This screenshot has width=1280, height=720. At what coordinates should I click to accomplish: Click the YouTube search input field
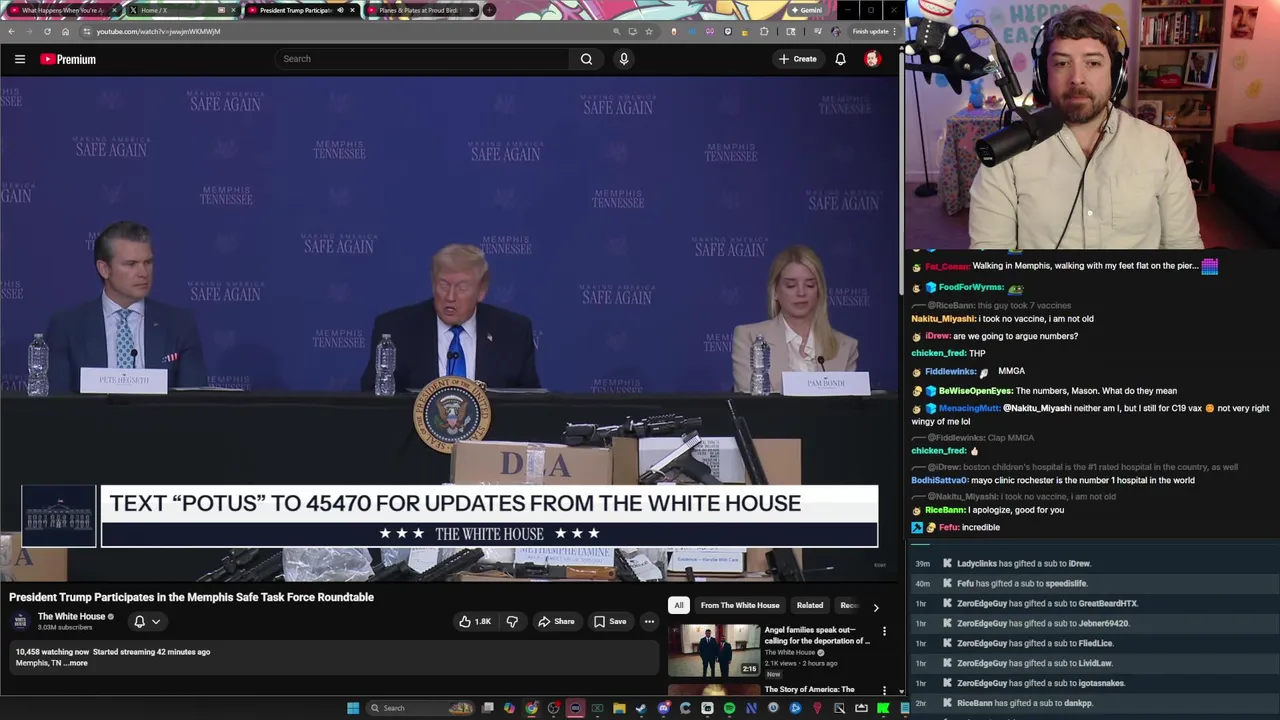click(420, 59)
